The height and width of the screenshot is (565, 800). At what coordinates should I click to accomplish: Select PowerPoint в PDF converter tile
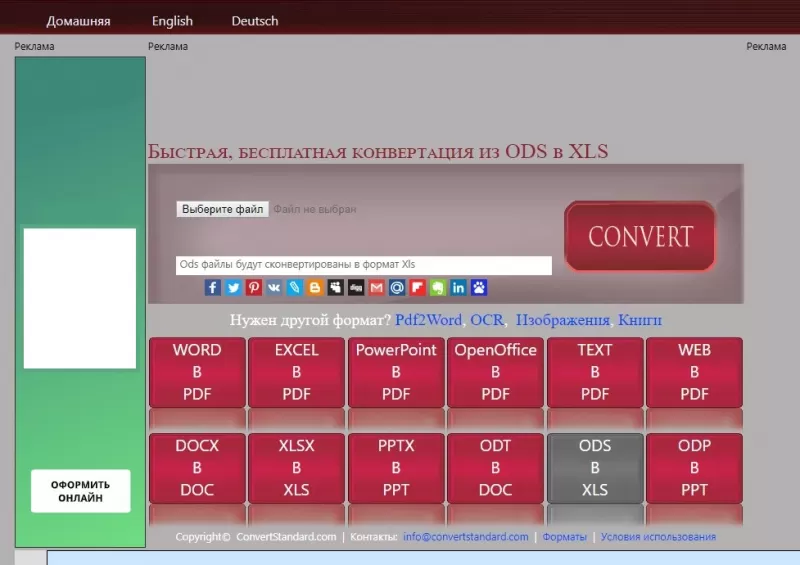[x=396, y=372]
